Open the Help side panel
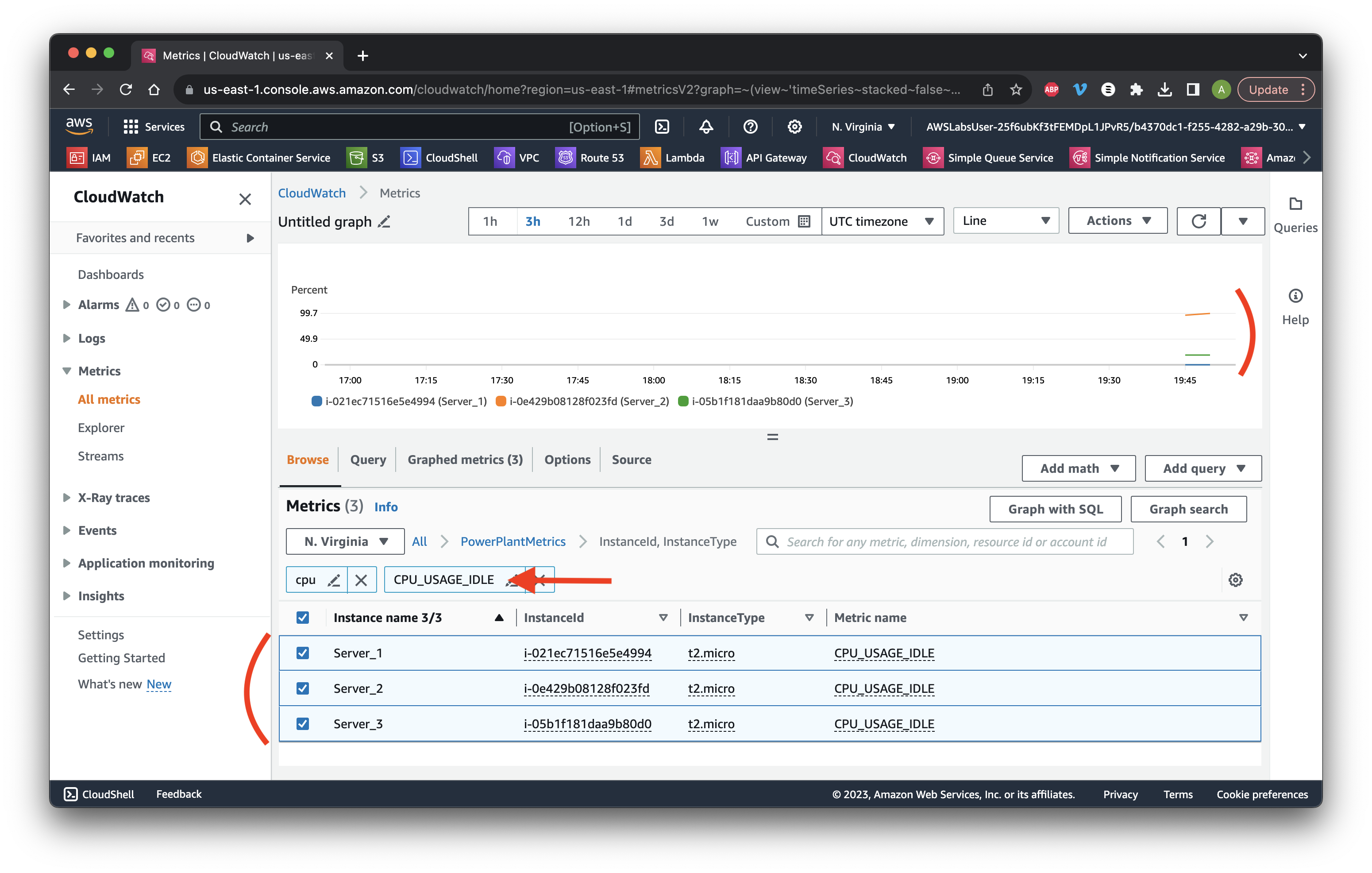This screenshot has height=873, width=1372. (1295, 308)
